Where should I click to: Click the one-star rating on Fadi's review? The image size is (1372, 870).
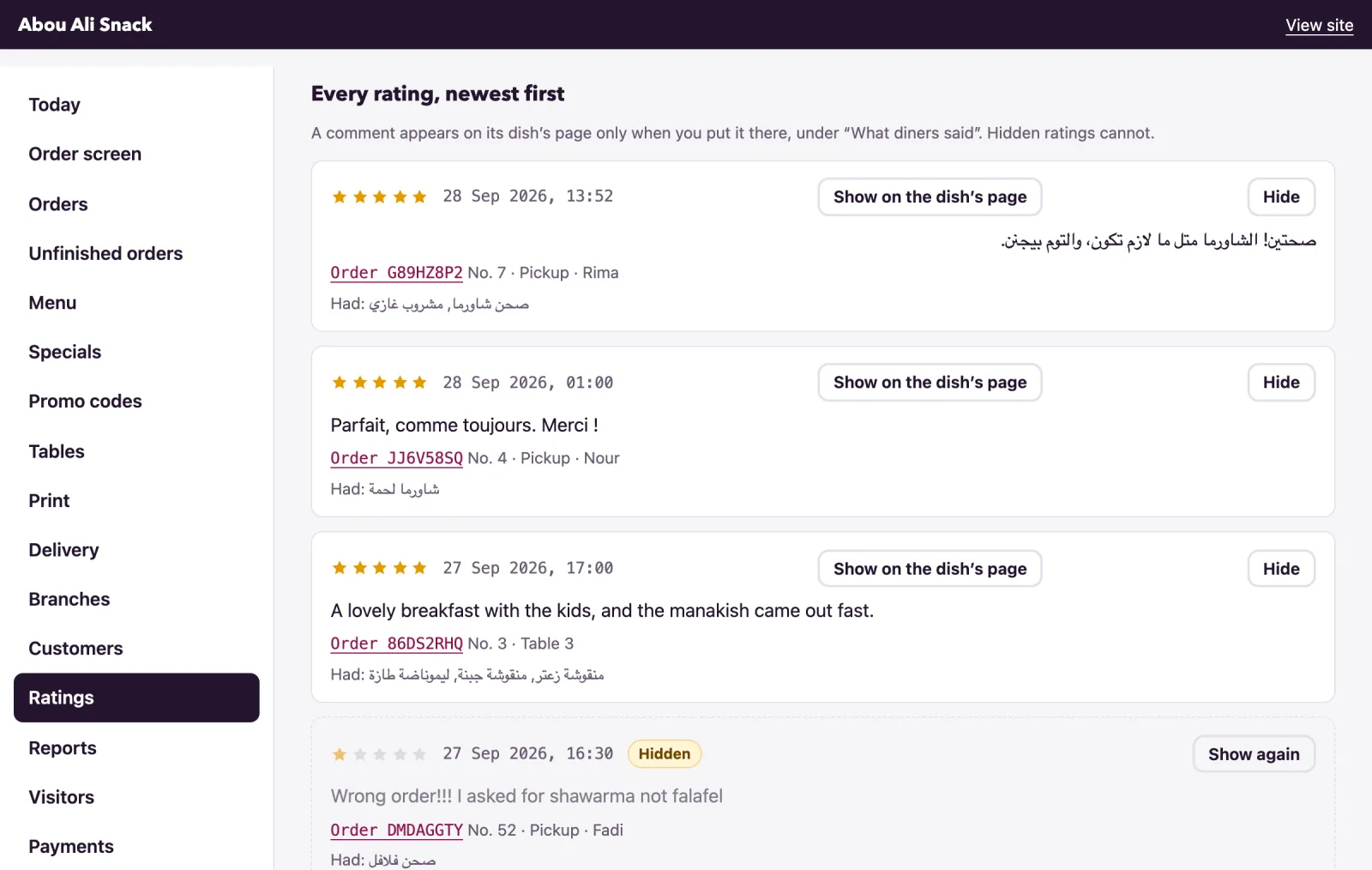click(379, 754)
